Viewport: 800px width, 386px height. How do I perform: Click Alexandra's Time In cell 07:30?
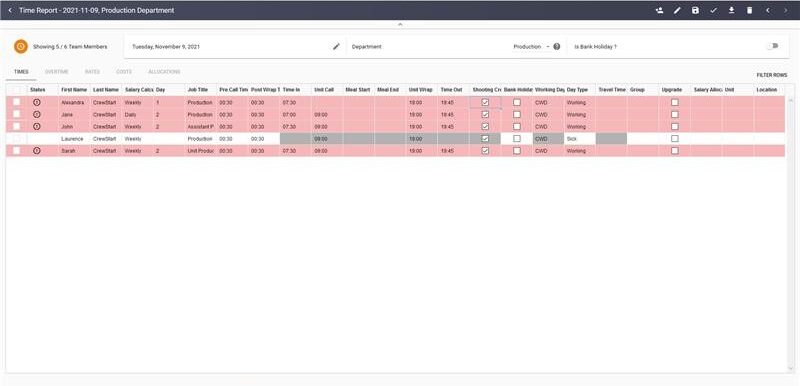[x=295, y=102]
